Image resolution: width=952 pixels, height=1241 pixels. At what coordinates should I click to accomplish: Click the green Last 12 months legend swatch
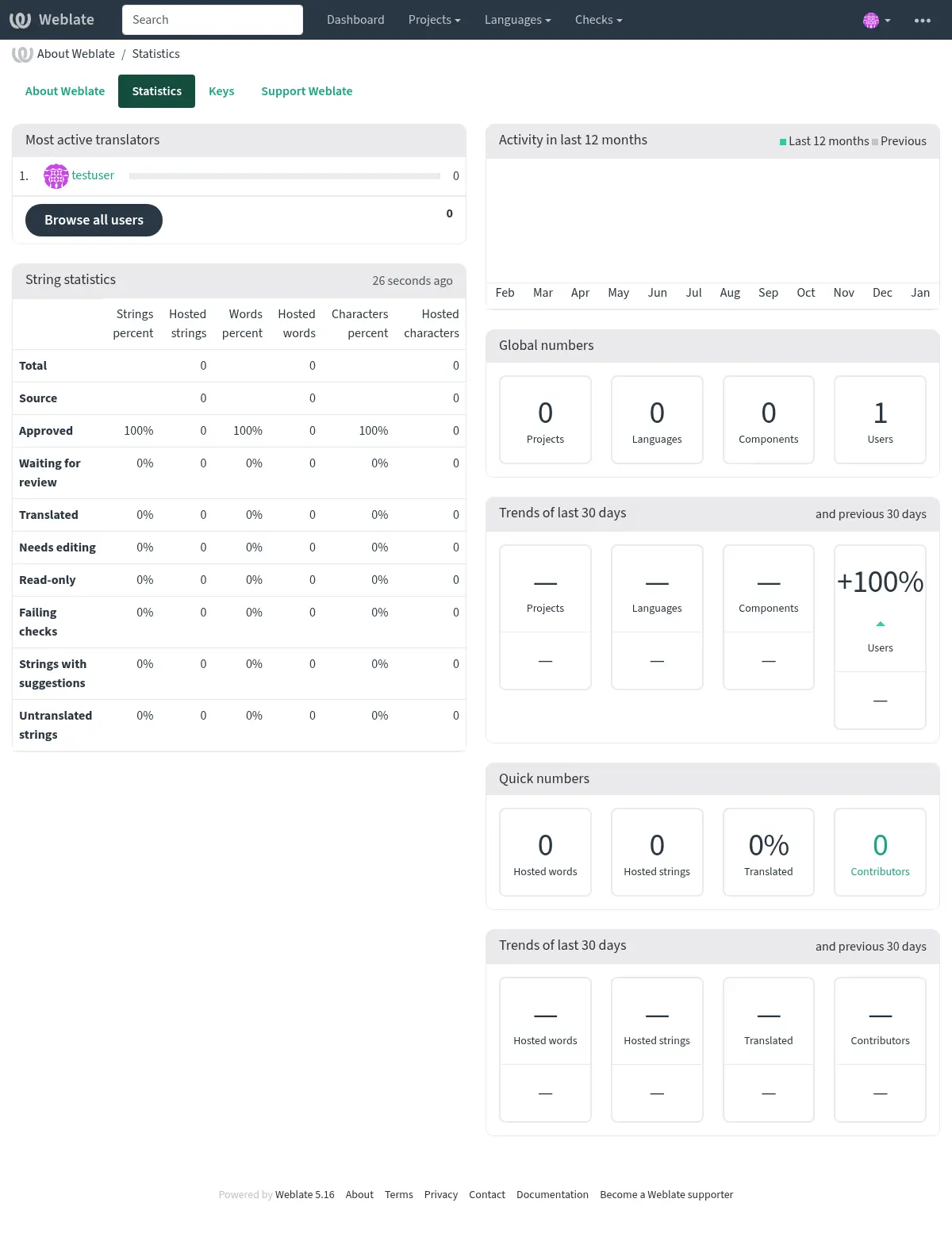pos(783,142)
